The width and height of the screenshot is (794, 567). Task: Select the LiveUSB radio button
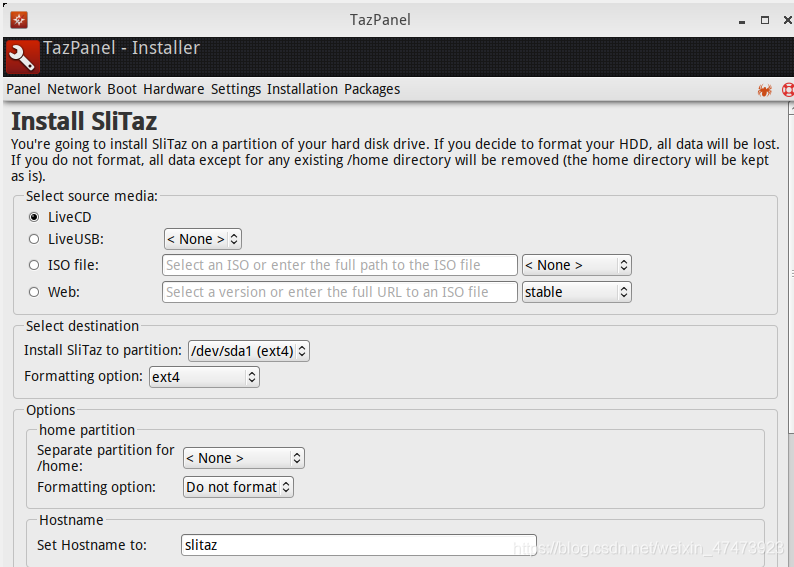34,239
